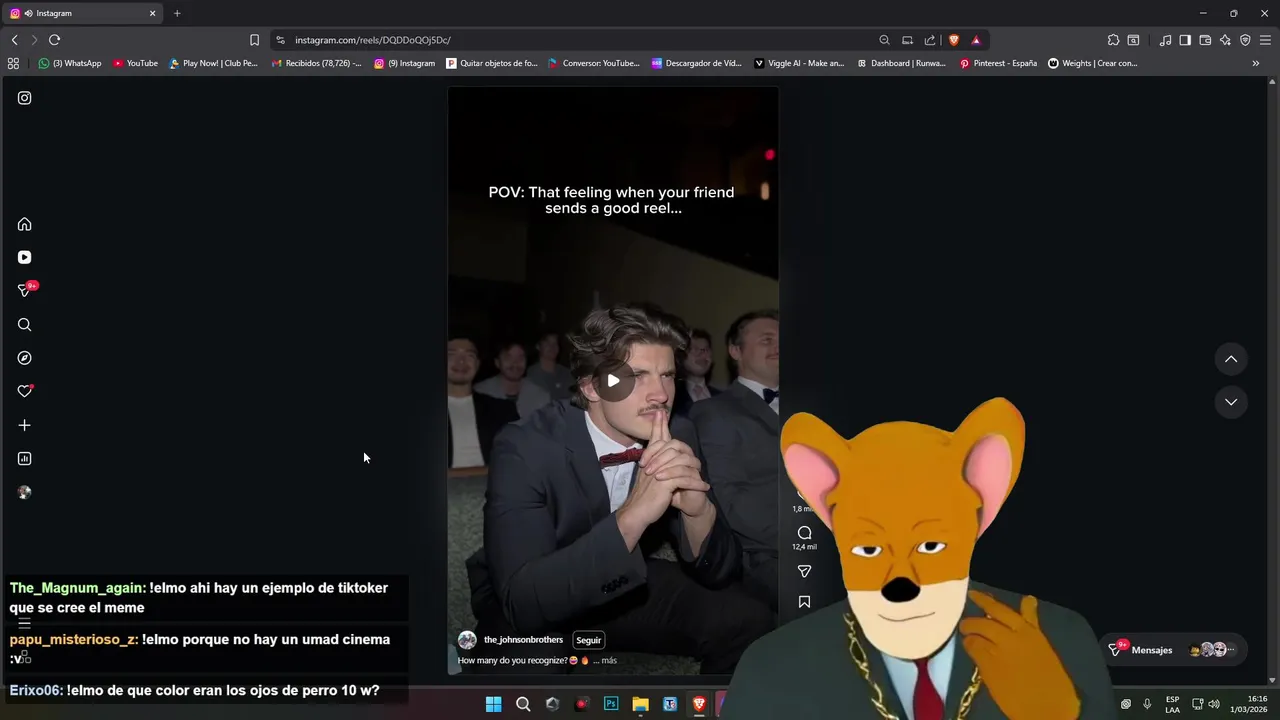Viewport: 1280px width, 720px height.
Task: Expand the caption with 'más' link
Action: tap(609, 661)
